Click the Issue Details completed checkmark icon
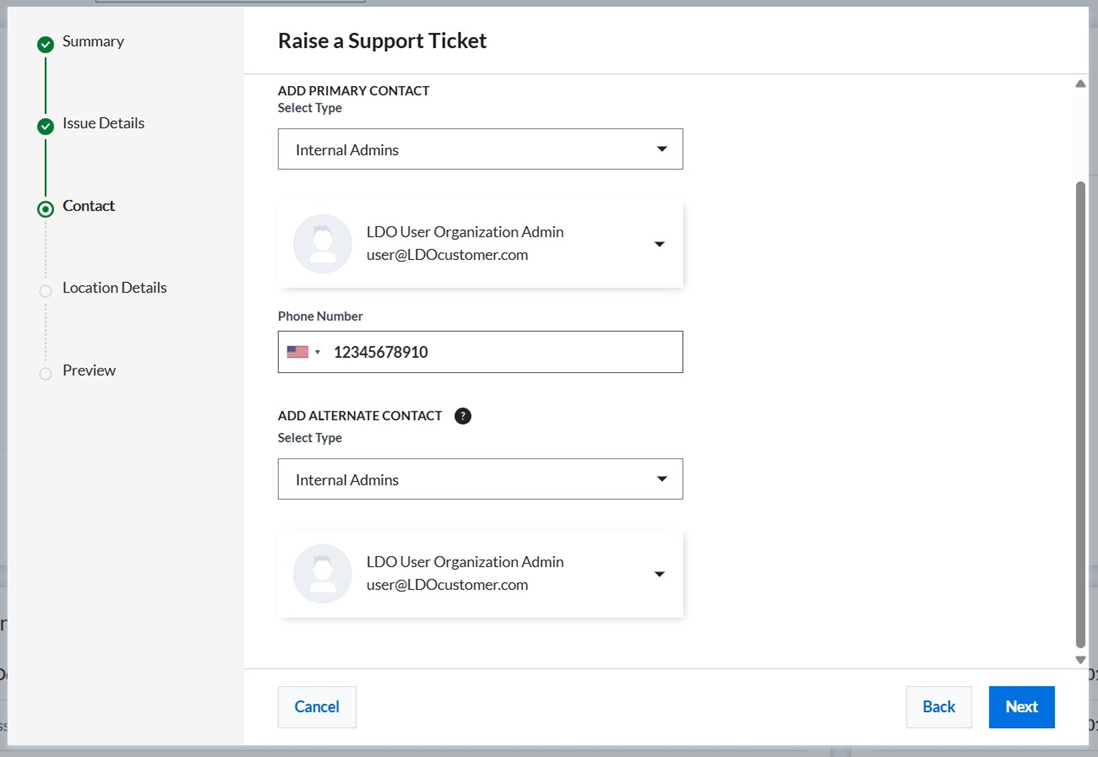The width and height of the screenshot is (1098, 757). (45, 126)
